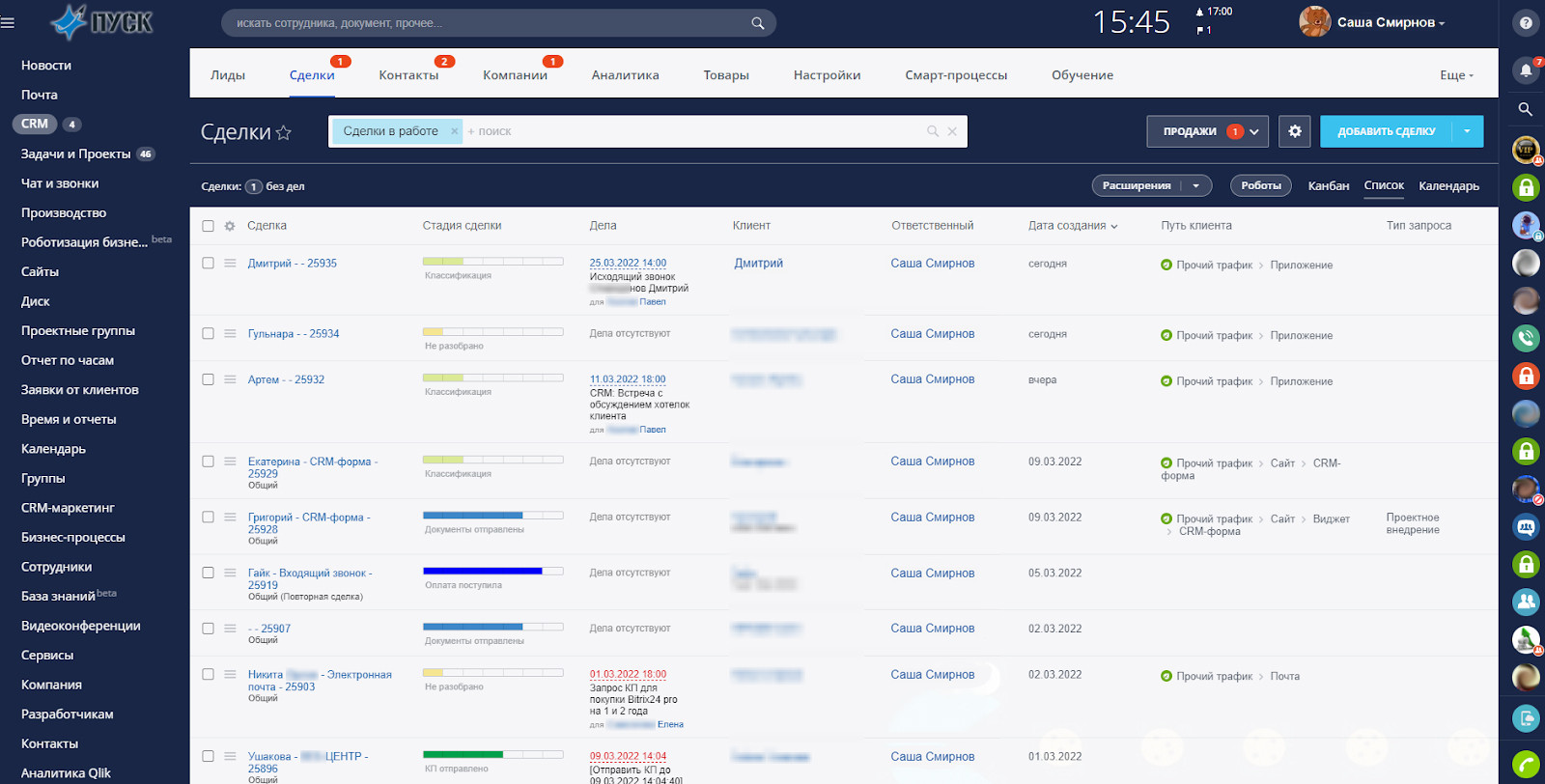The image size is (1545, 784).
Task: Open notifications bell in right sidebar
Action: pos(1526,70)
